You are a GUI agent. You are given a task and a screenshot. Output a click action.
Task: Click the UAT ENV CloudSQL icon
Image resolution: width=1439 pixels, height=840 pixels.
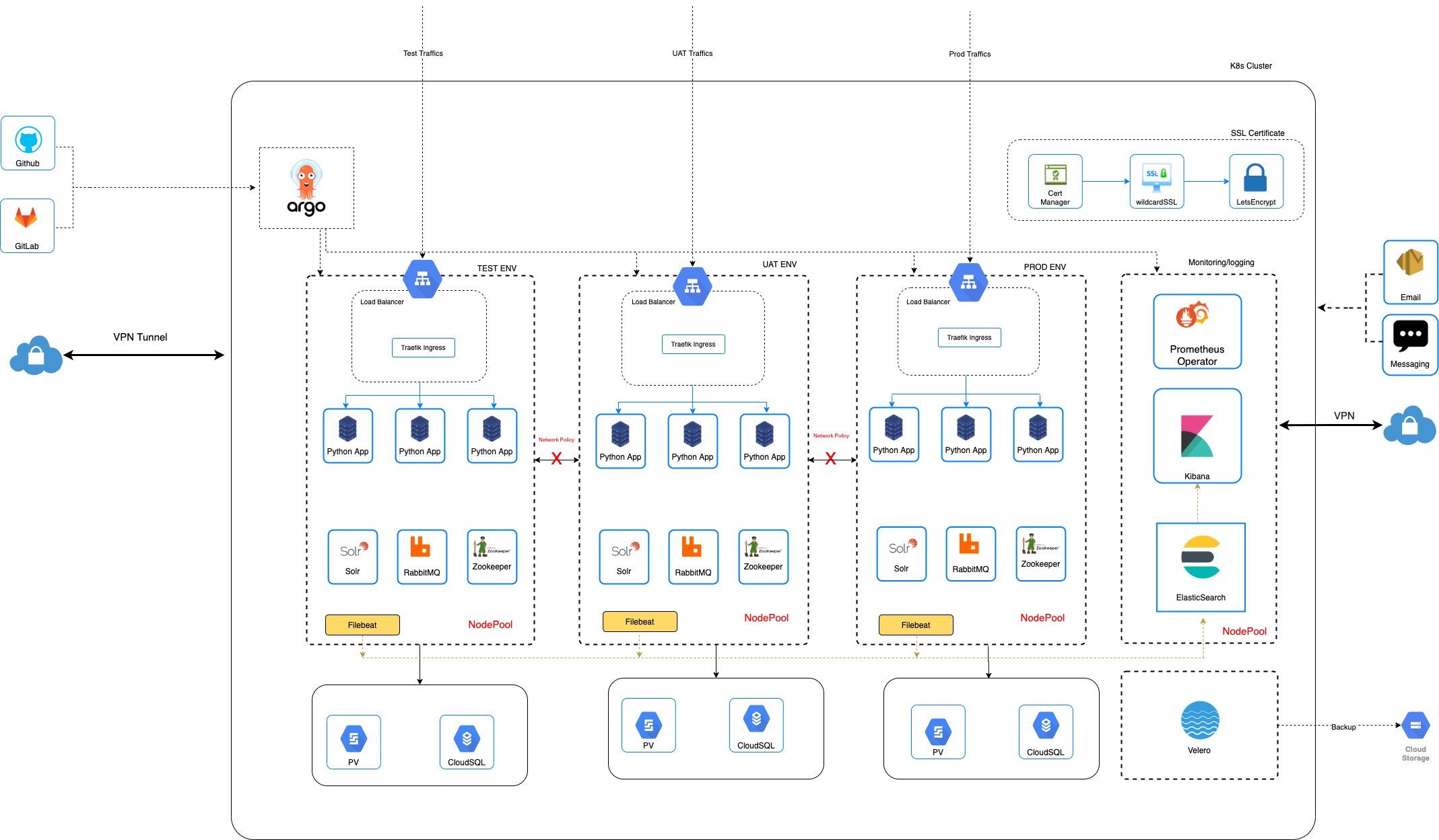tap(756, 719)
